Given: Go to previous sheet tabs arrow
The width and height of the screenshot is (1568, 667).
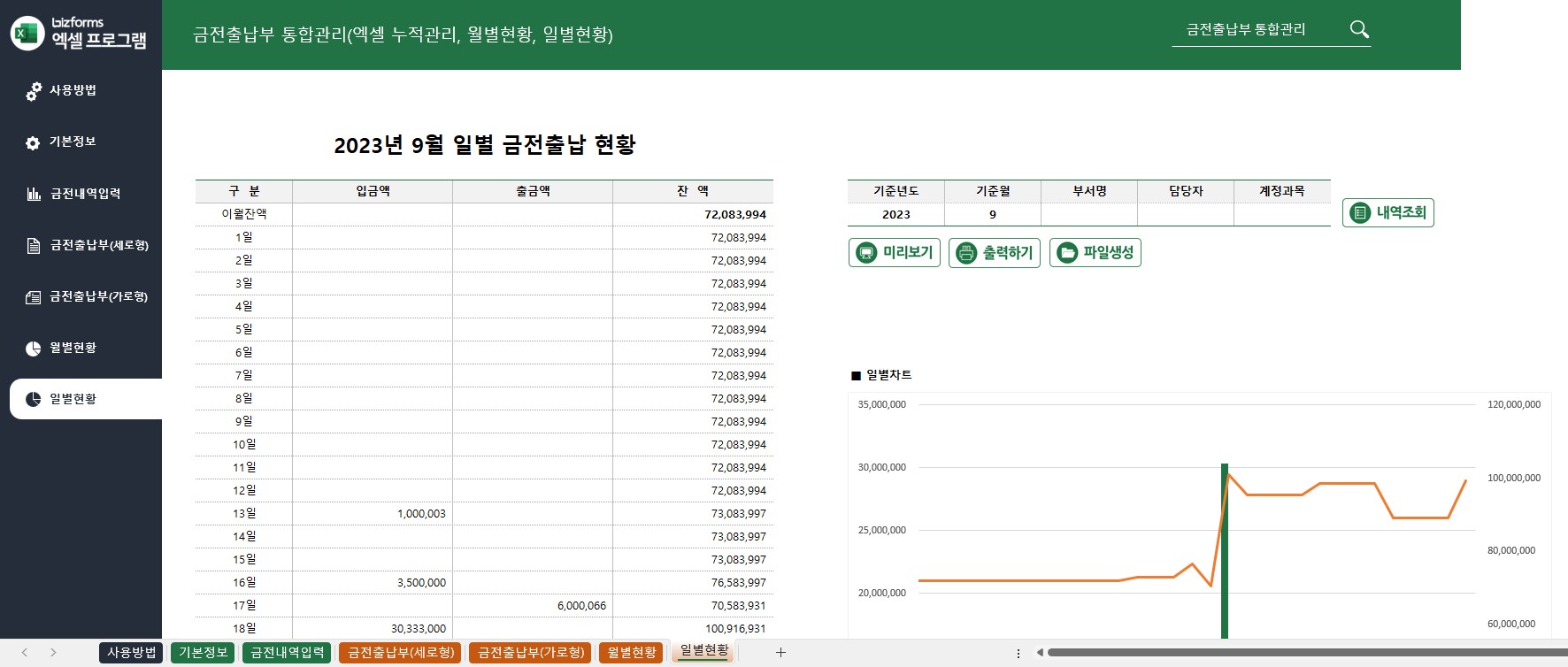Looking at the screenshot, I should pyautogui.click(x=24, y=652).
